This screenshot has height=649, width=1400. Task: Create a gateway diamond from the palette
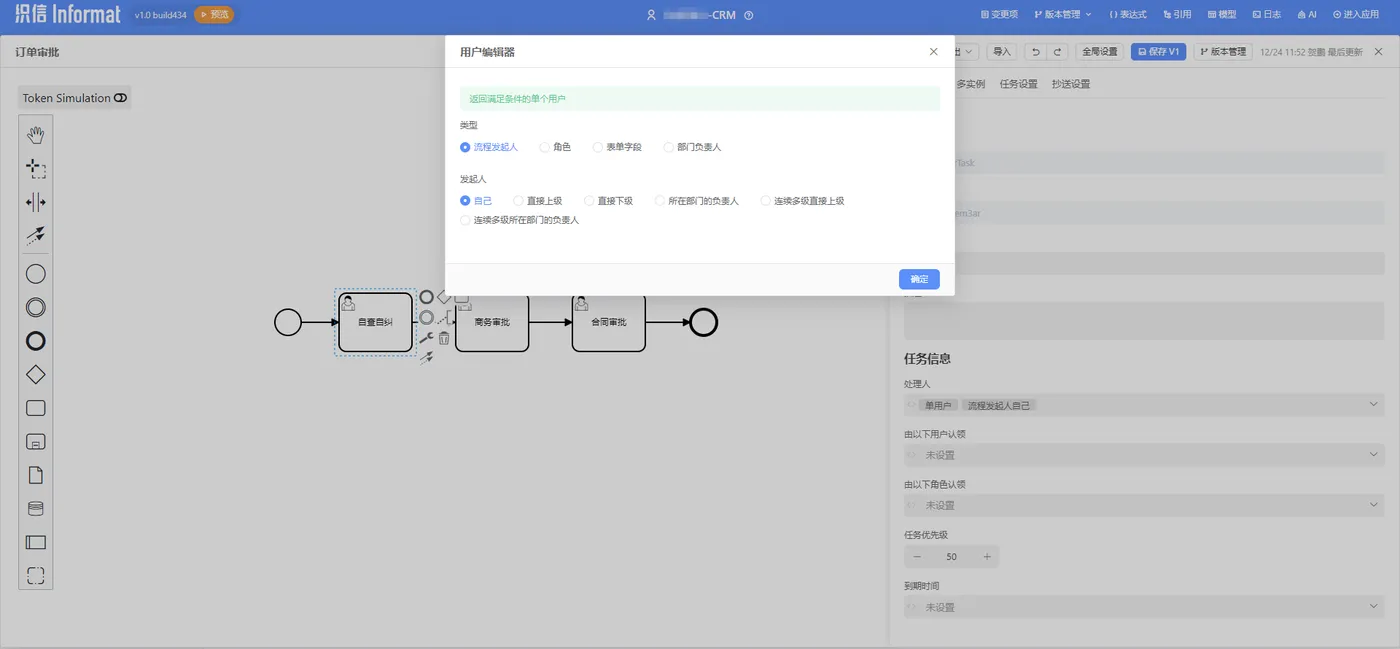click(x=36, y=375)
